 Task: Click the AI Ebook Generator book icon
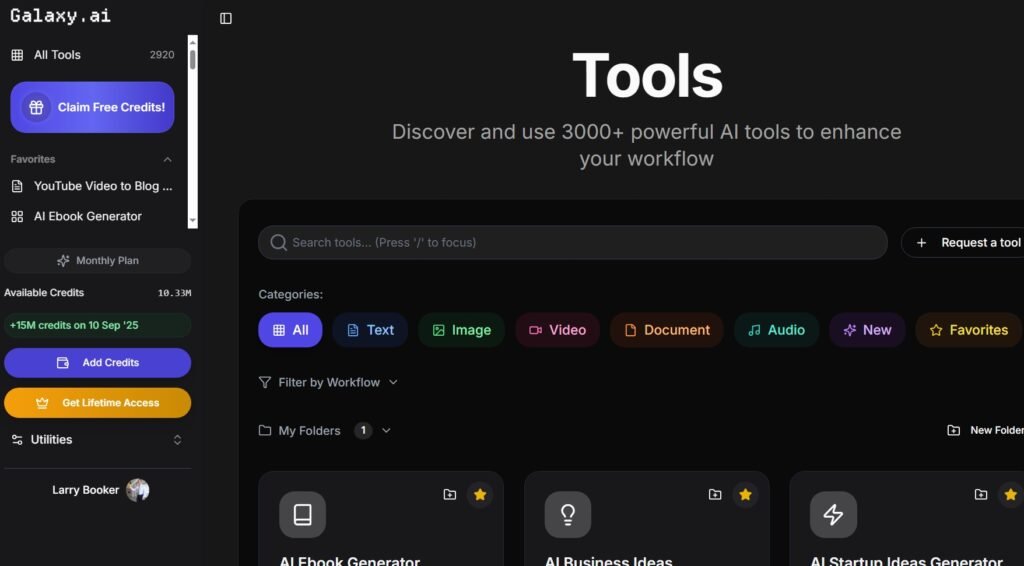(302, 514)
